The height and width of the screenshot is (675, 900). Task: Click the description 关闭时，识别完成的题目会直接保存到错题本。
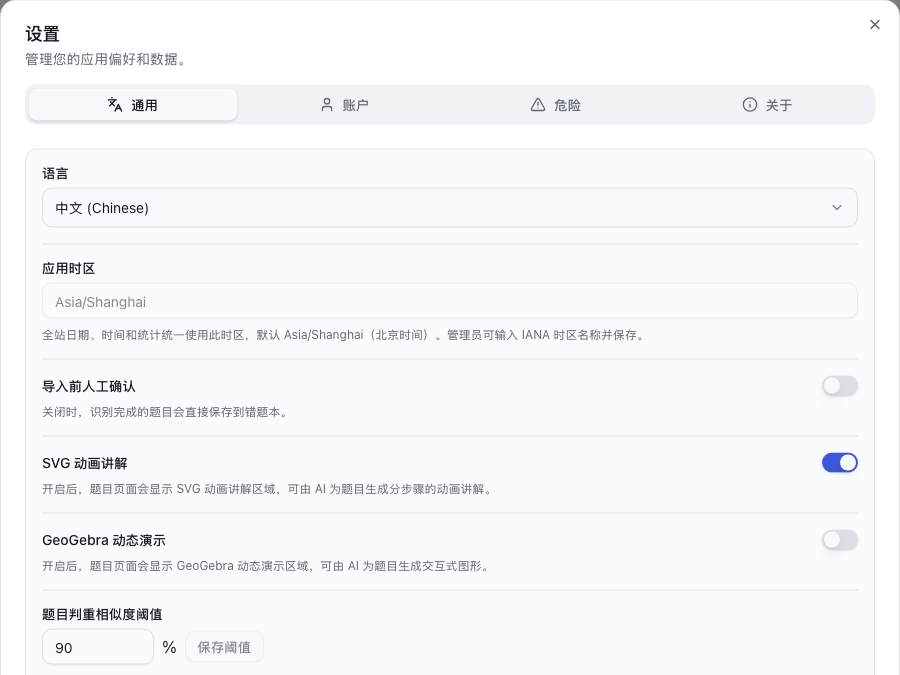[166, 412]
